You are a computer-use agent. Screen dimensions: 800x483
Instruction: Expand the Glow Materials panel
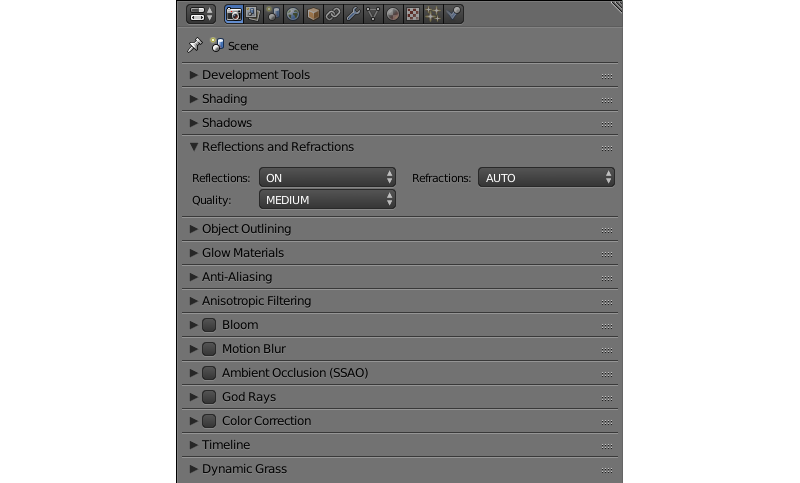193,252
